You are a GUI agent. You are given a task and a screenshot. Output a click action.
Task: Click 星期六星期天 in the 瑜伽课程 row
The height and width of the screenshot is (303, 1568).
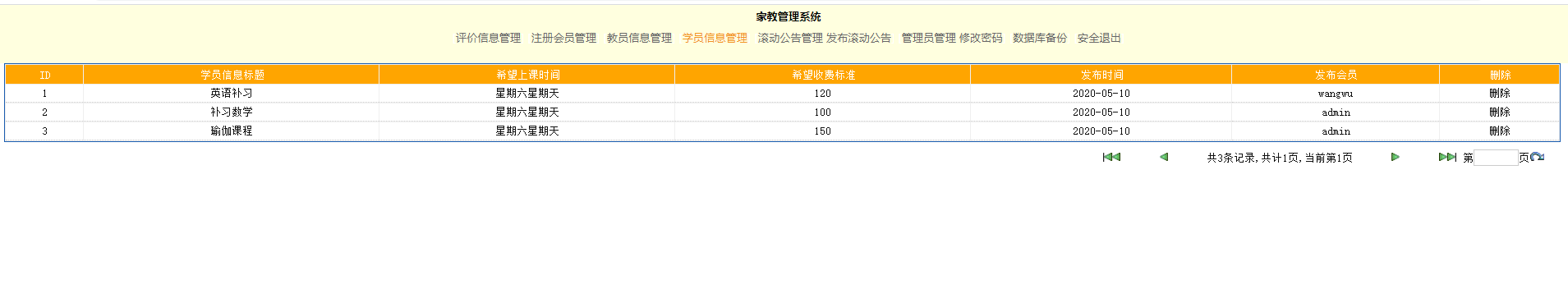click(x=527, y=131)
